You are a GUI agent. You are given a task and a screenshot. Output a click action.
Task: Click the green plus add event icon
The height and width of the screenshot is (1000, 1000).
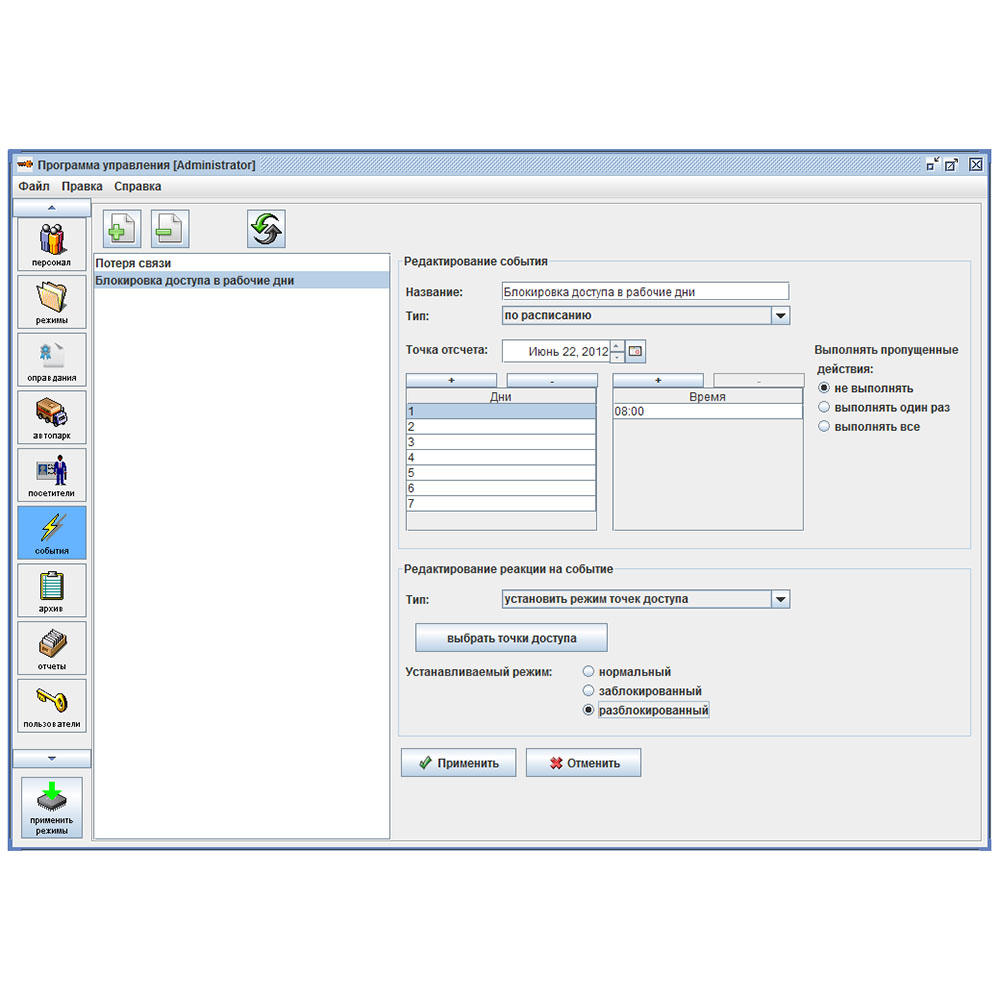point(122,229)
